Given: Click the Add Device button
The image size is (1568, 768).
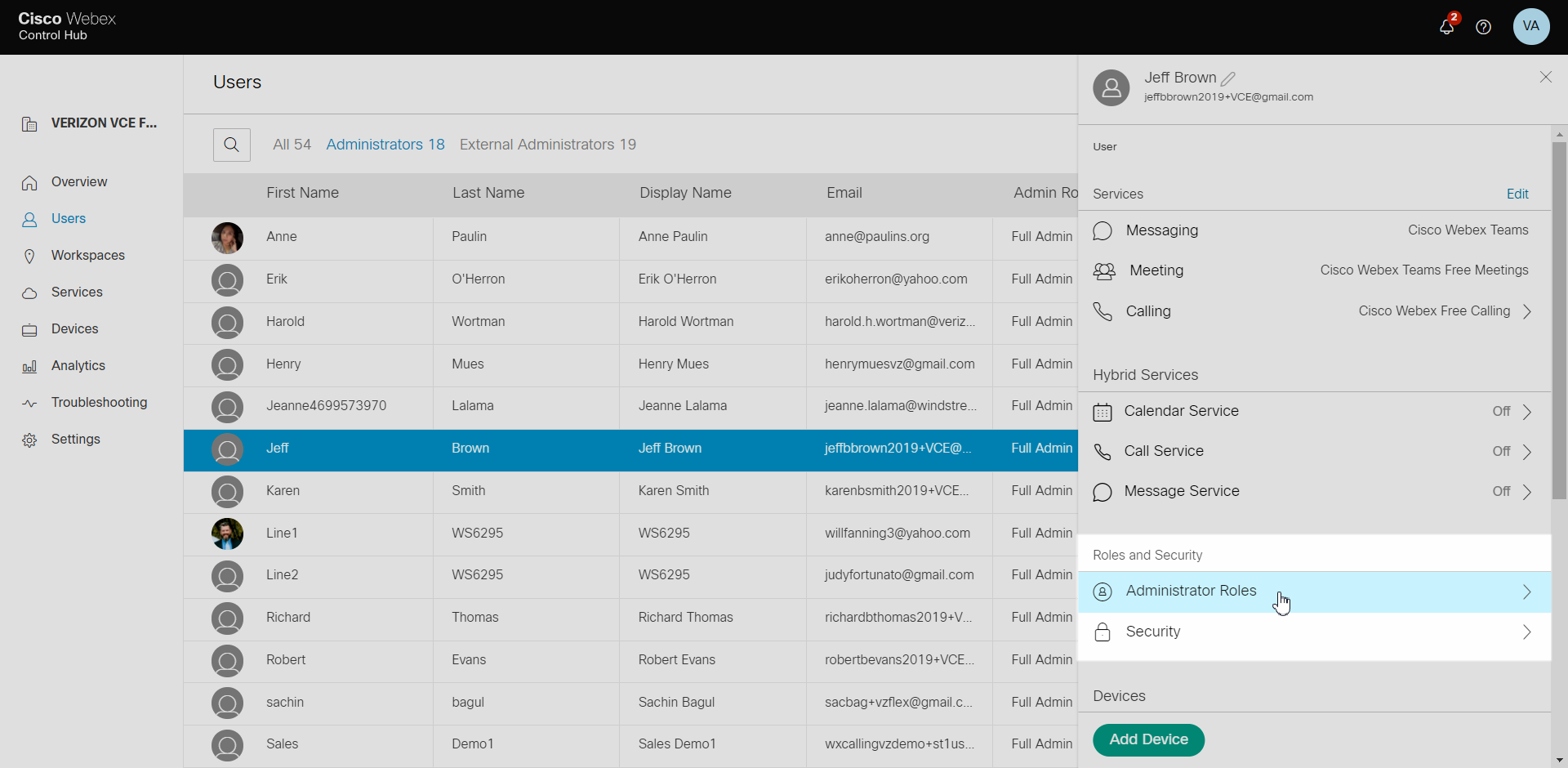Looking at the screenshot, I should click(x=1148, y=740).
